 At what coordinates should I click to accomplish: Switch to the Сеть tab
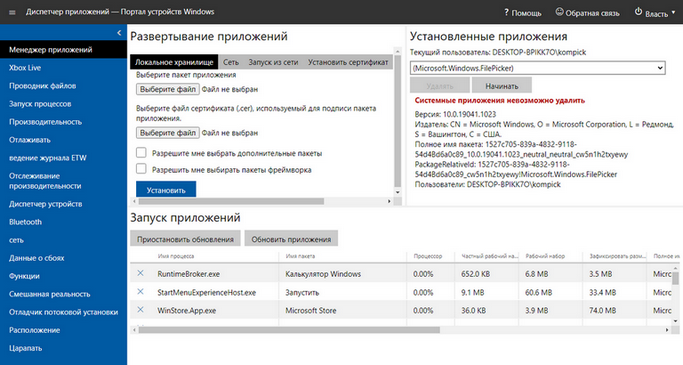click(x=231, y=62)
